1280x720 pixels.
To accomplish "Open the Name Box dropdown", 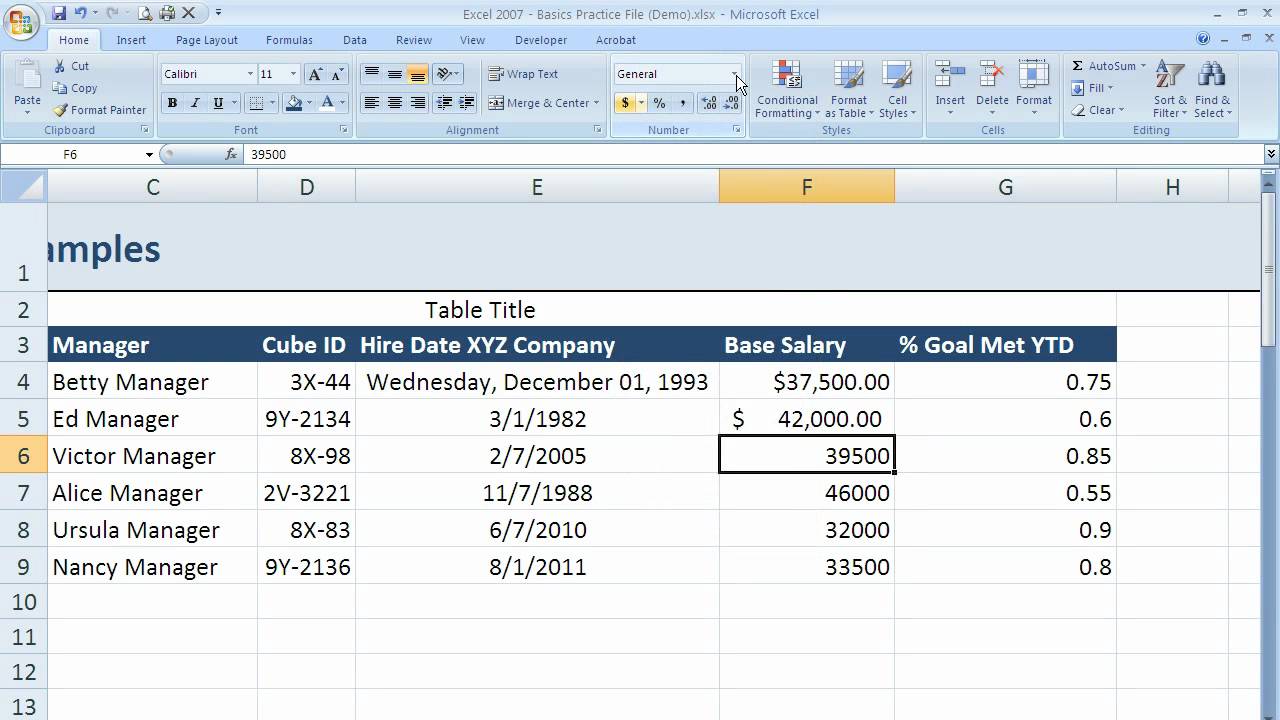I will click(149, 155).
